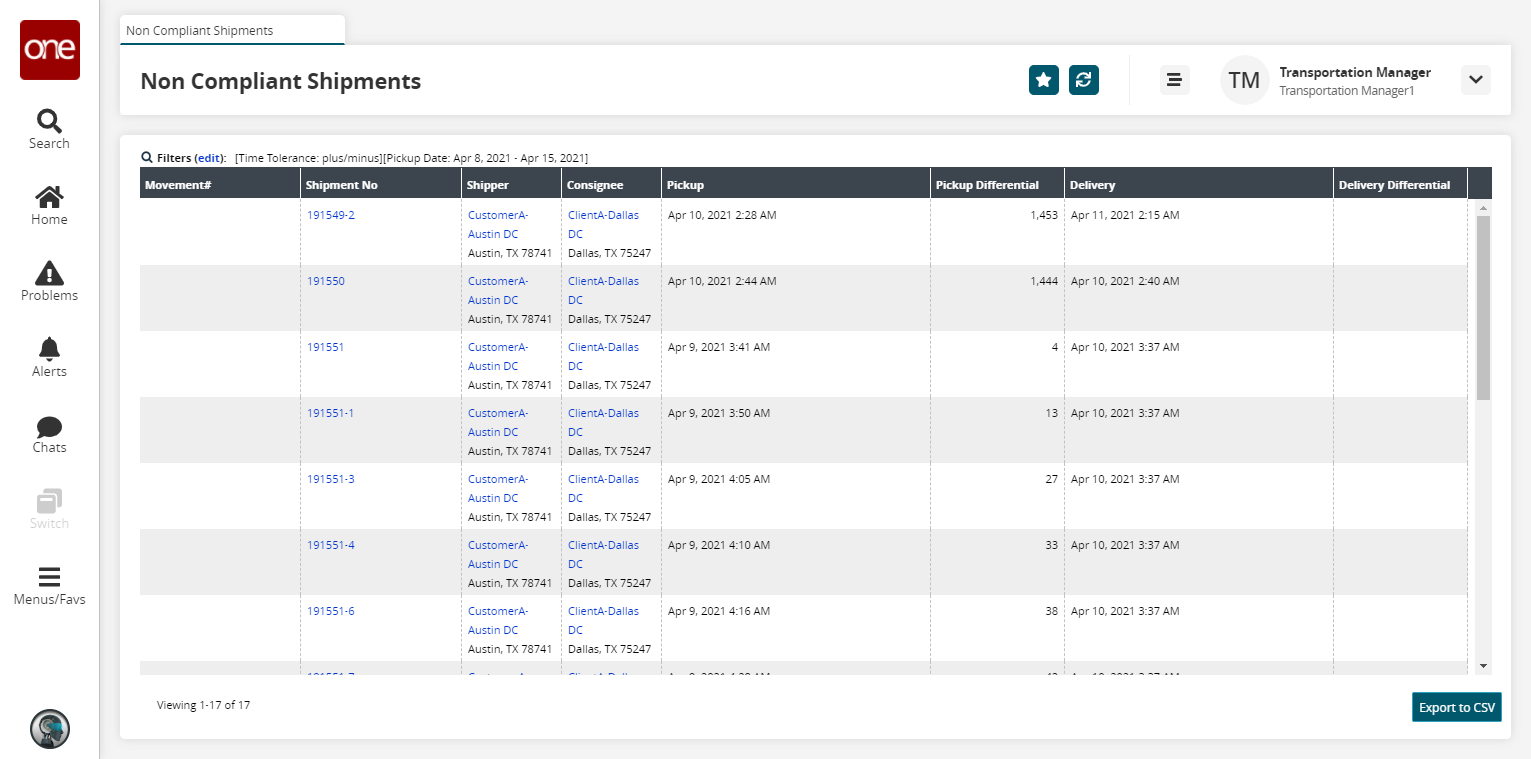1531x759 pixels.
Task: Open shipment 191549-2 link
Action: pyautogui.click(x=330, y=215)
